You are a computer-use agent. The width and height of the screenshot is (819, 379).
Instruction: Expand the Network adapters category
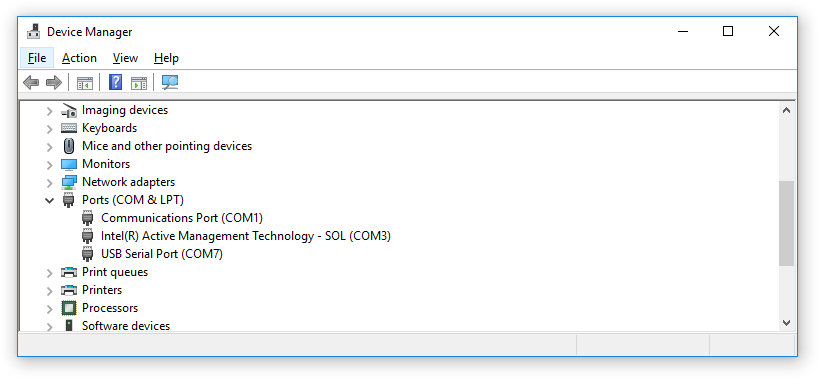[x=50, y=182]
